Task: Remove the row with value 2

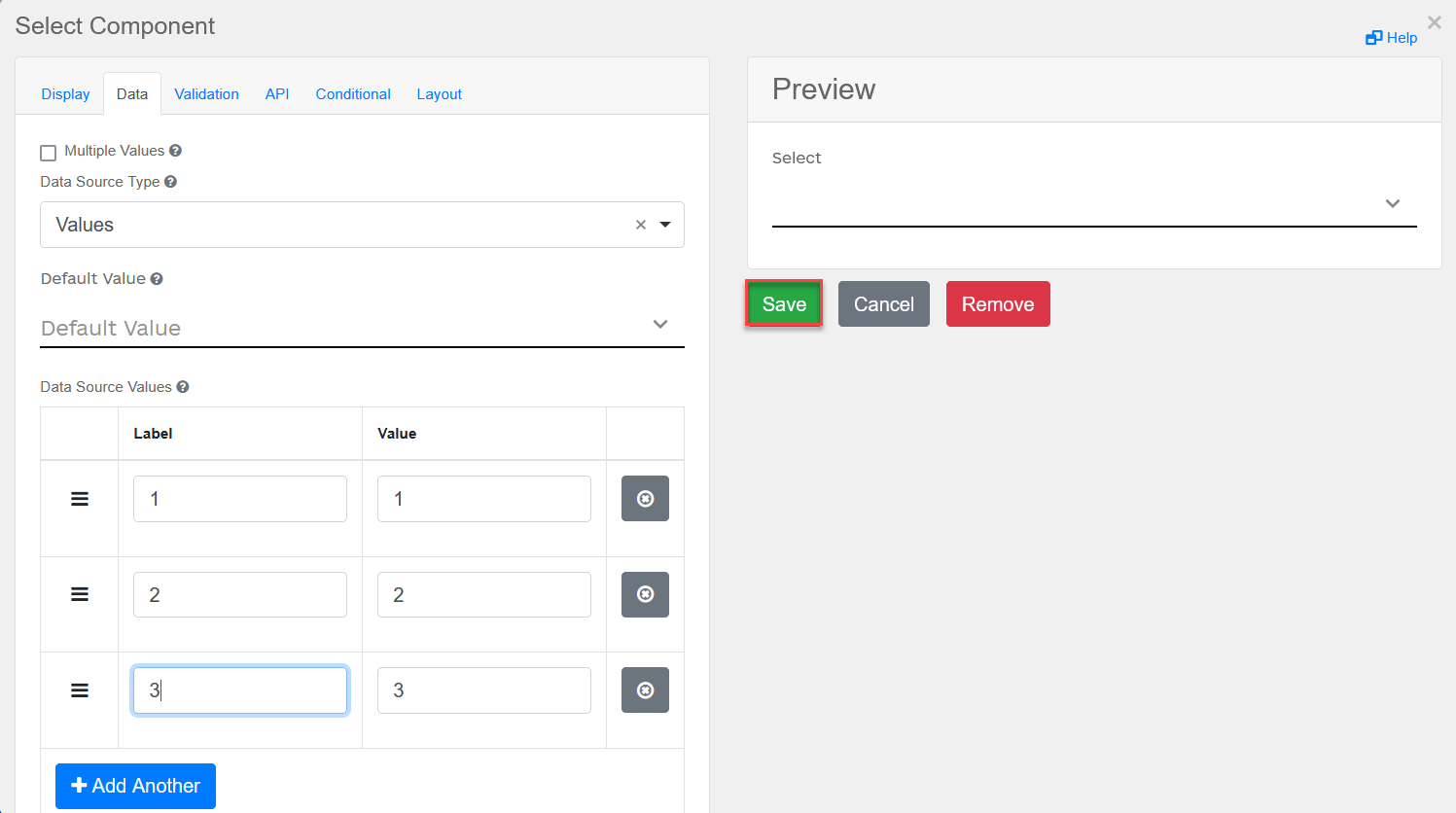Action: (x=645, y=594)
